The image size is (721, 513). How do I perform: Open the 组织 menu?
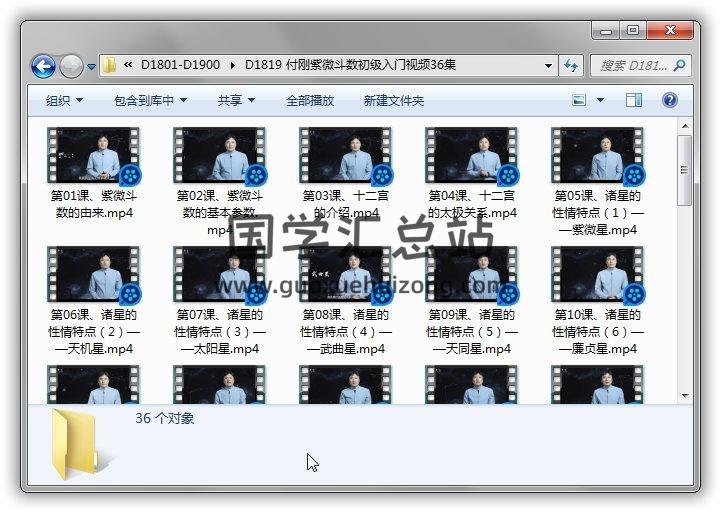[x=64, y=100]
